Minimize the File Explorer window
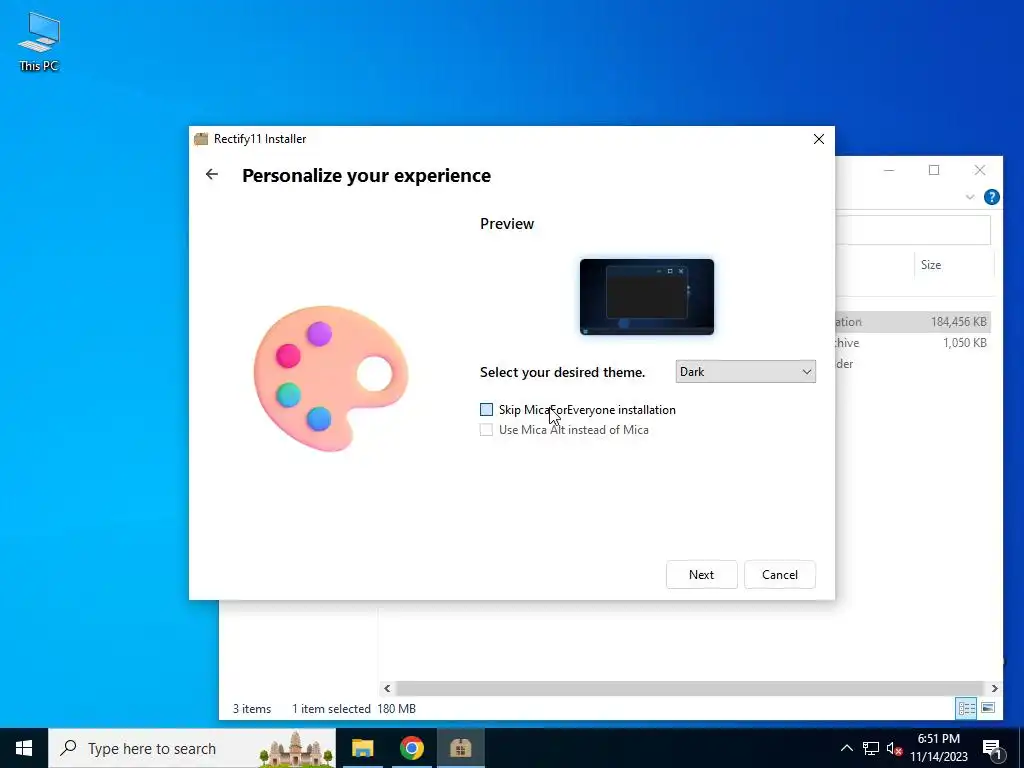1024x768 pixels. 889,170
